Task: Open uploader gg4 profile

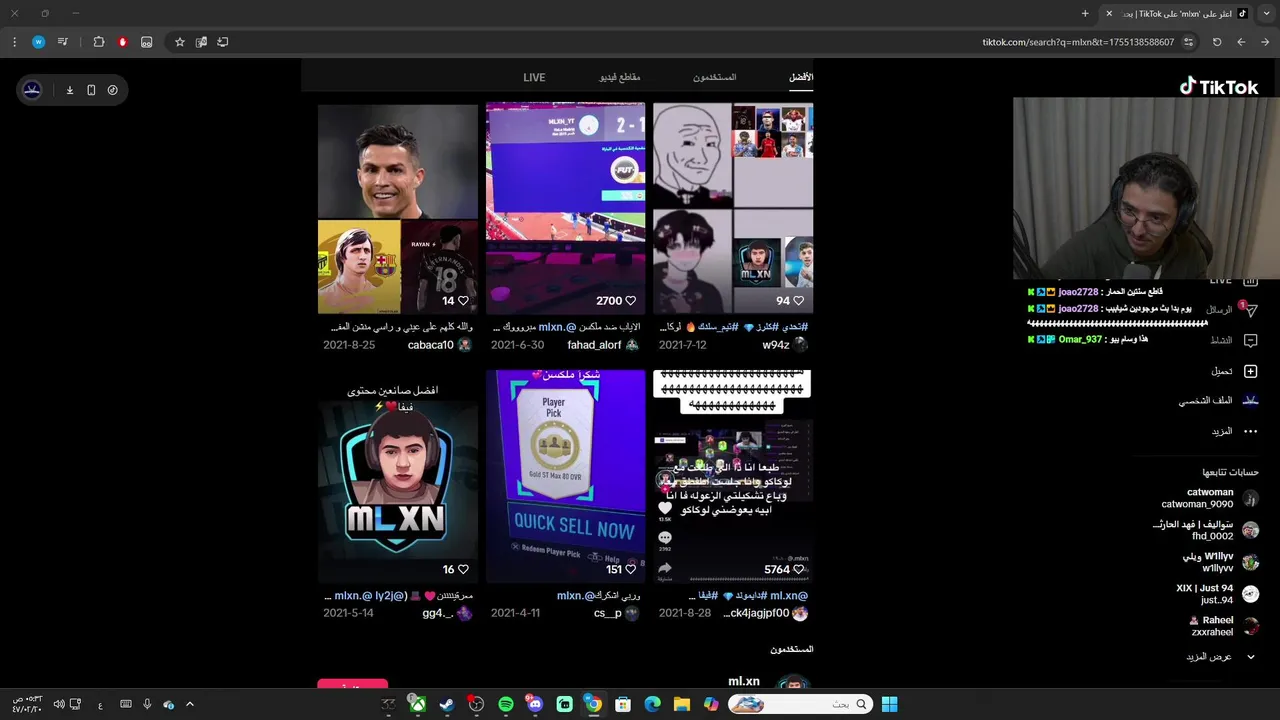Action: 447,613
